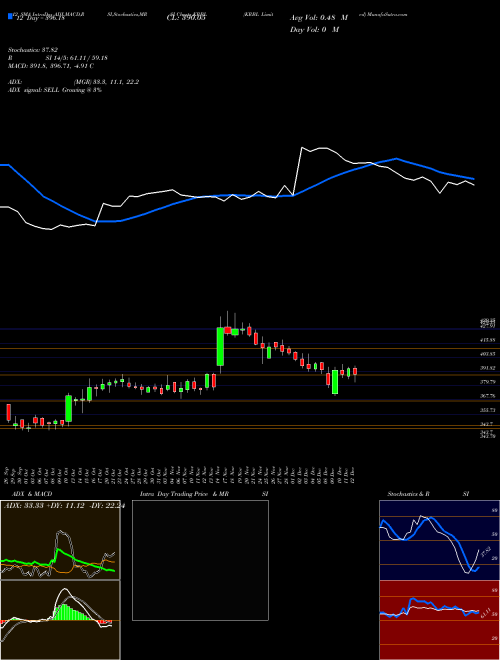Click the blue 12 Day SMA legend square

[x=10, y=17]
